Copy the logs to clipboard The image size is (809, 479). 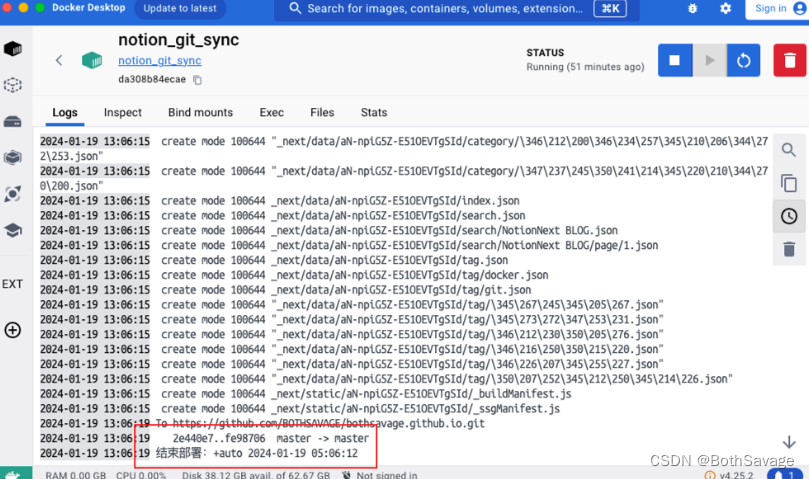pos(789,183)
